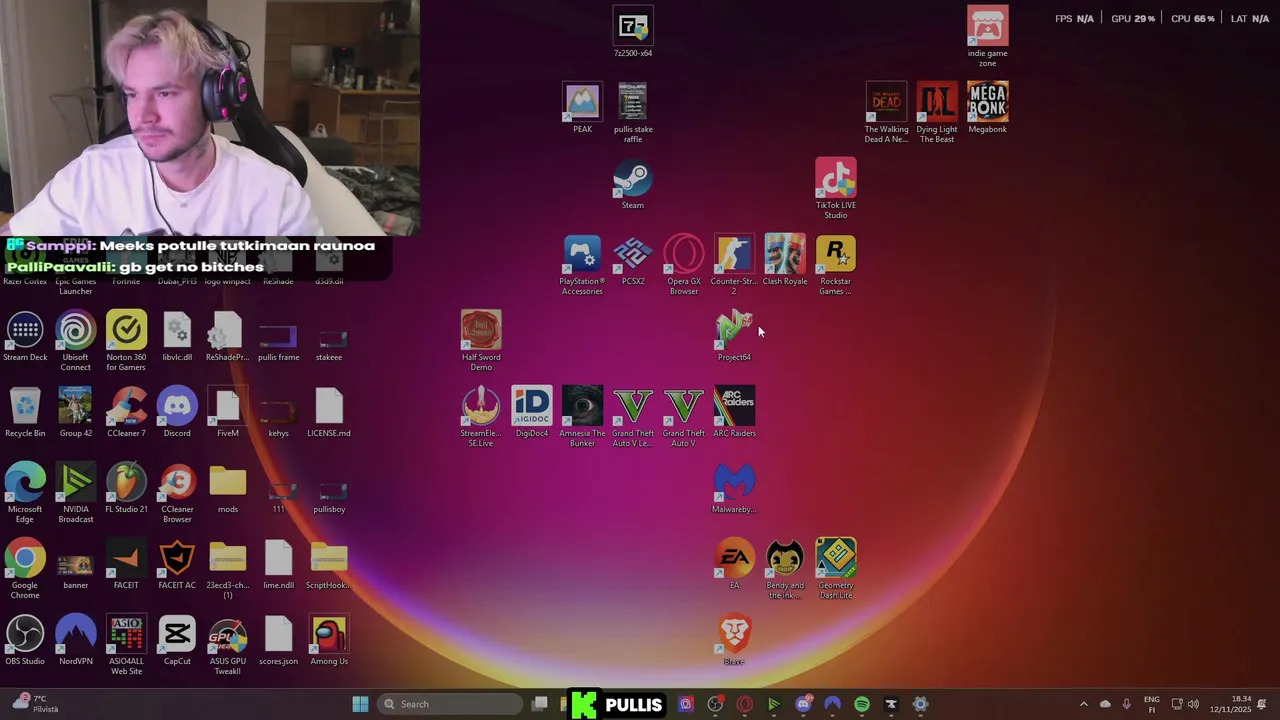1280x720 pixels.
Task: Open Ubisoft Connect shortcut
Action: pyautogui.click(x=76, y=341)
